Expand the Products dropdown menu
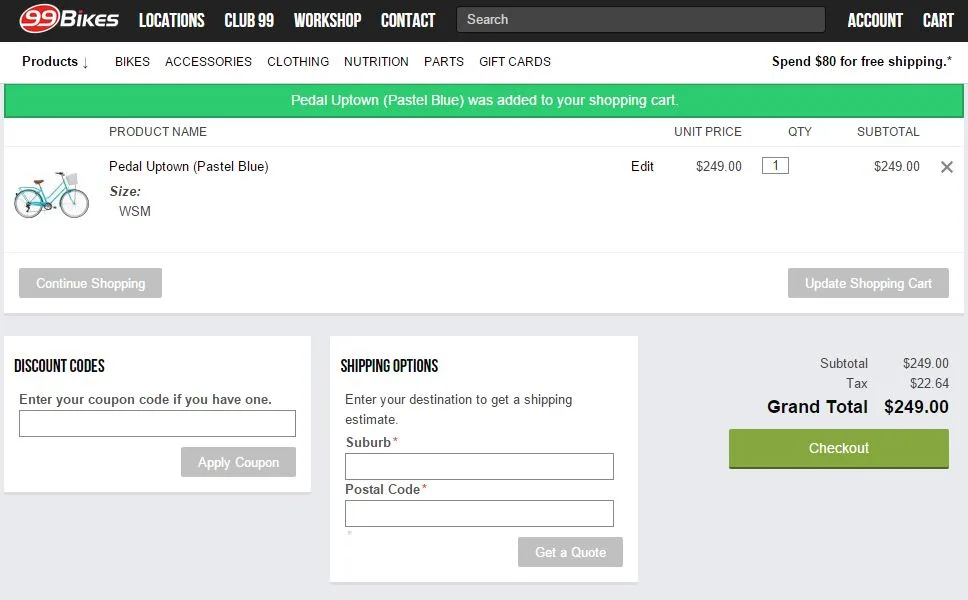The height and width of the screenshot is (600, 968). tap(56, 62)
